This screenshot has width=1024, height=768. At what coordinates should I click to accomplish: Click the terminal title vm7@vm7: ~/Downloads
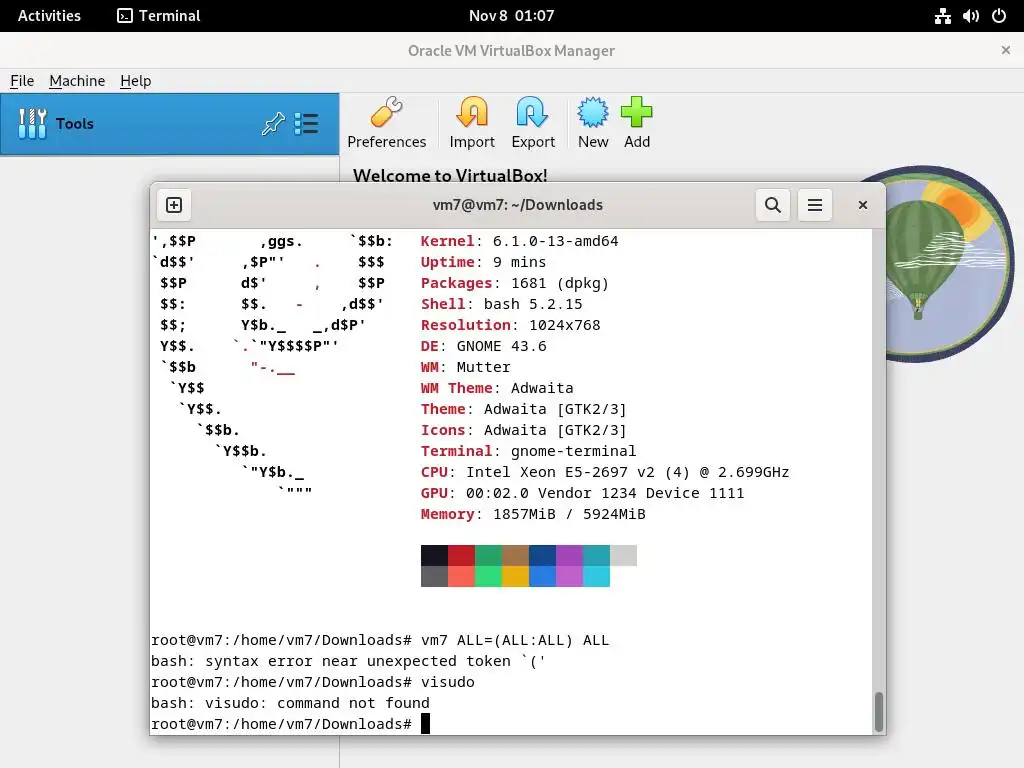[517, 205]
